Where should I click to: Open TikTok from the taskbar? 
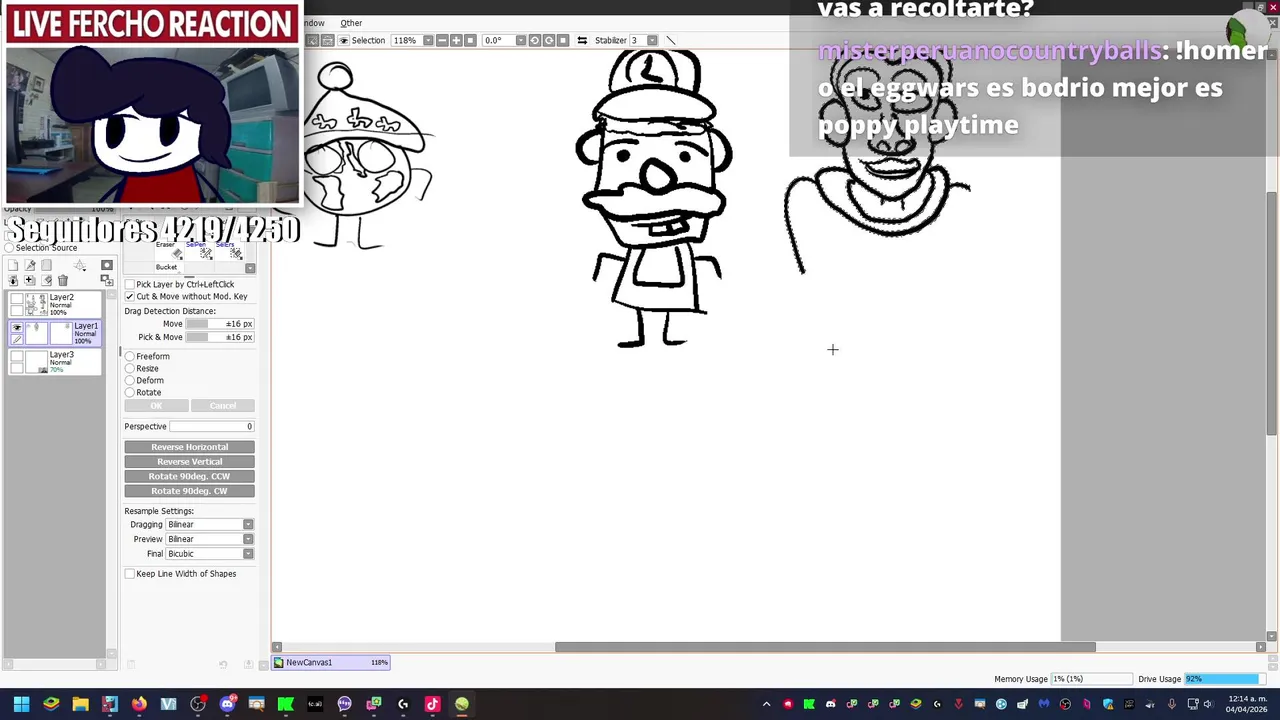pyautogui.click(x=432, y=704)
